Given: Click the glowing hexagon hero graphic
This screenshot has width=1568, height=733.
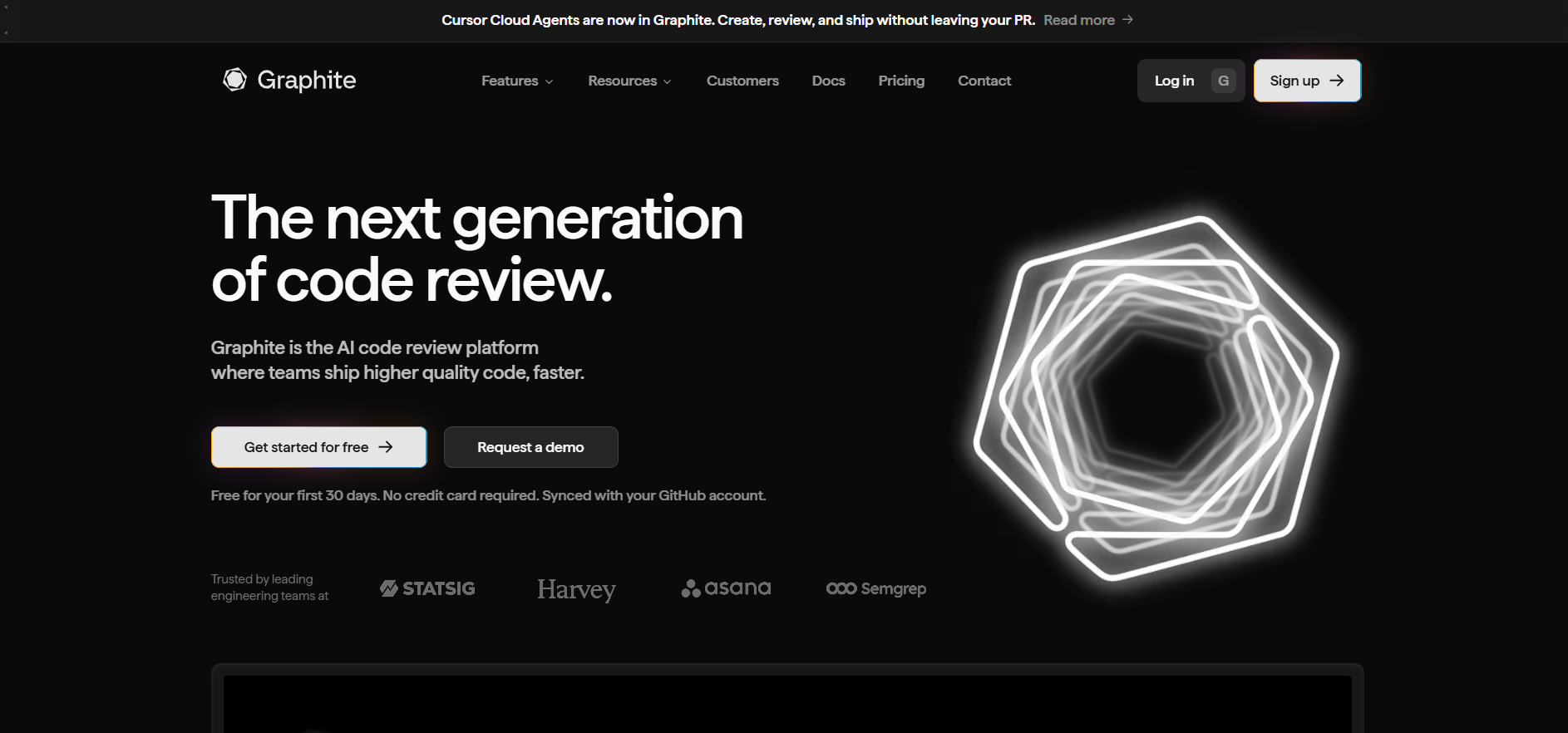Looking at the screenshot, I should (1156, 397).
